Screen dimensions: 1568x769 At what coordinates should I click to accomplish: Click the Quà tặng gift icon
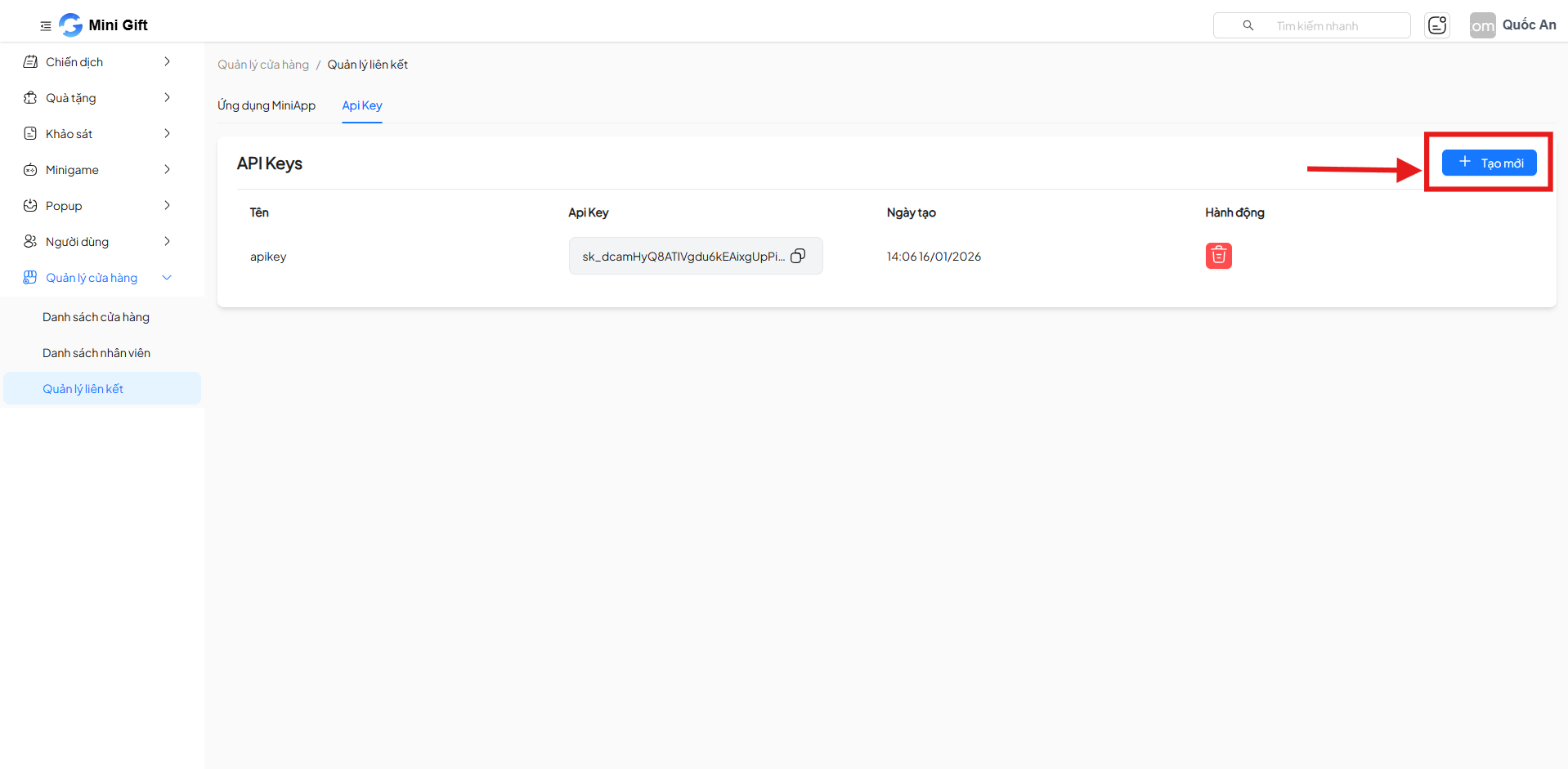(x=30, y=98)
